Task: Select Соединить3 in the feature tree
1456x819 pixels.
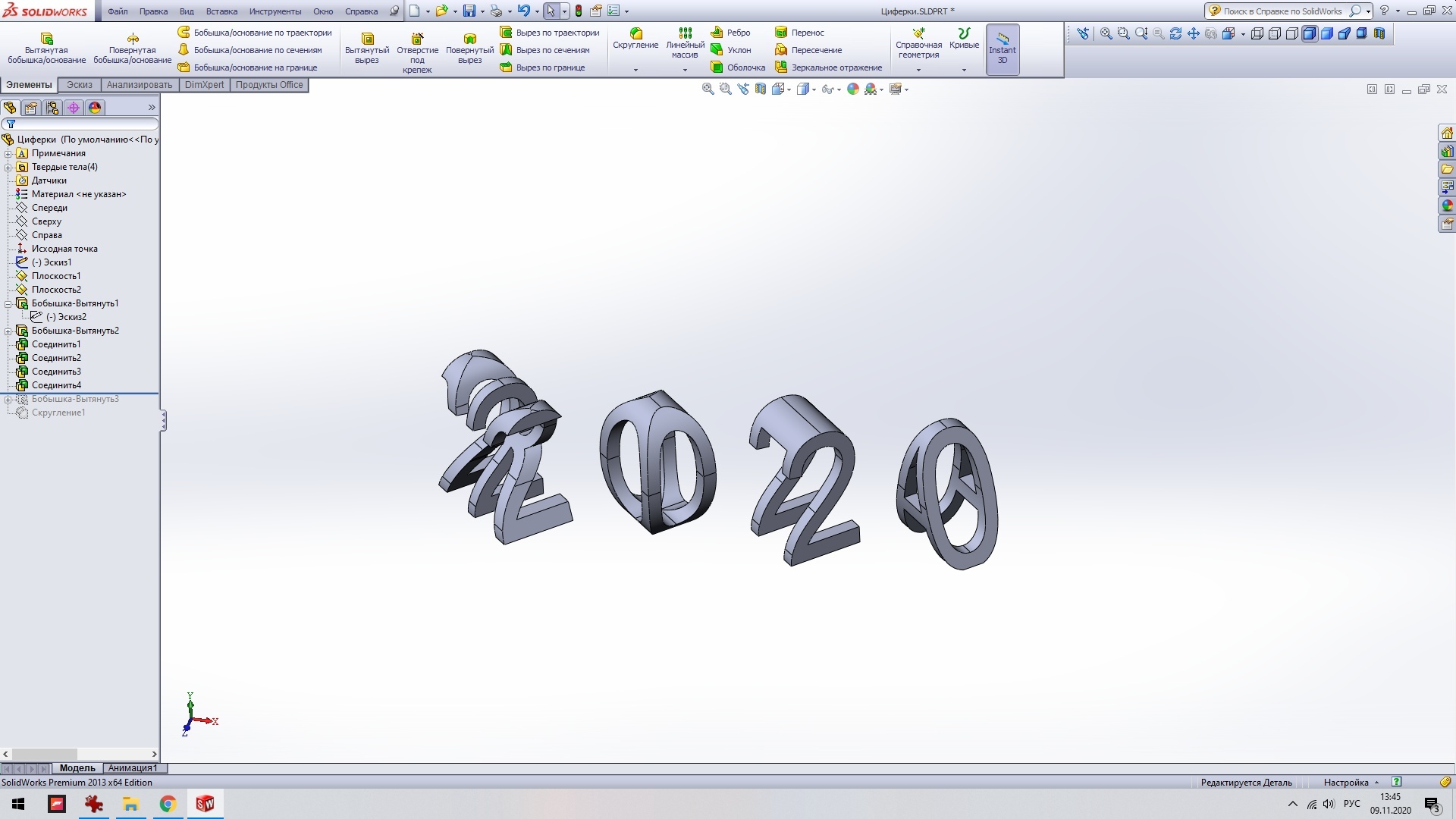Action: (55, 372)
